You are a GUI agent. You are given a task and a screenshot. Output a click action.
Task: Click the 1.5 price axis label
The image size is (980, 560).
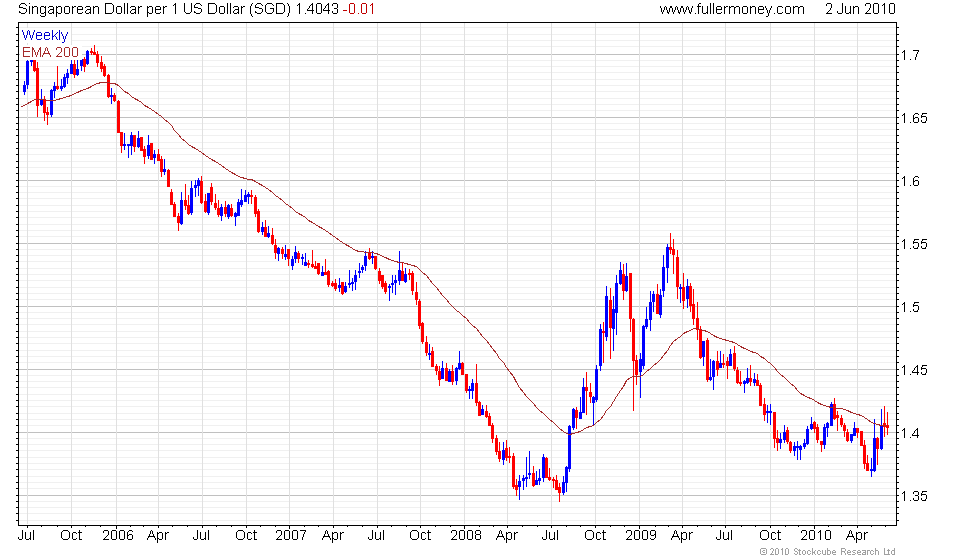click(909, 307)
